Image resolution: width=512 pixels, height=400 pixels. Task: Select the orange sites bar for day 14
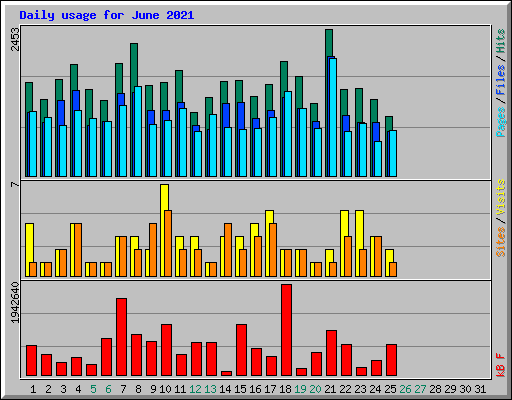[x=228, y=250]
